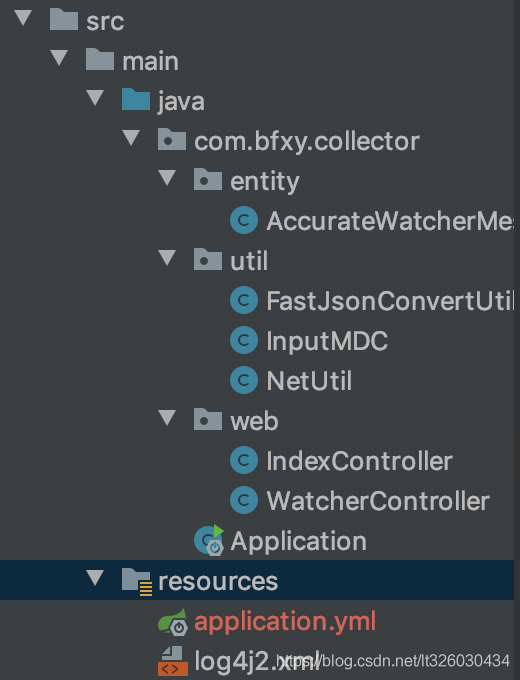Viewport: 520px width, 680px height.
Task: Click the log4j2.xml file icon
Action: (173, 661)
